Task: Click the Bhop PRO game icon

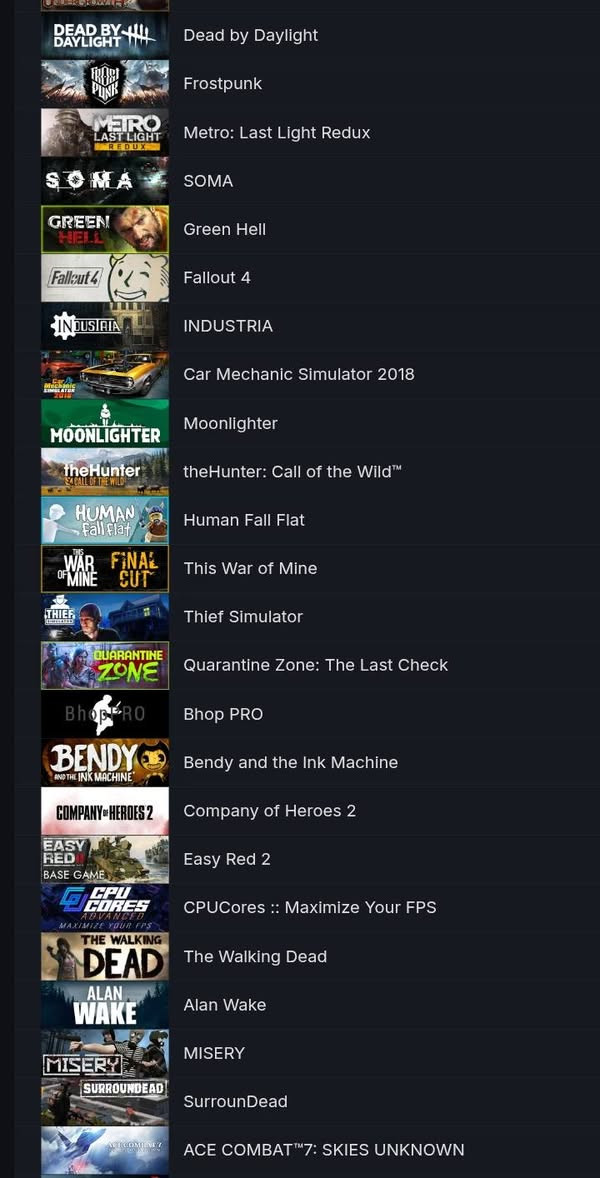Action: pos(104,714)
